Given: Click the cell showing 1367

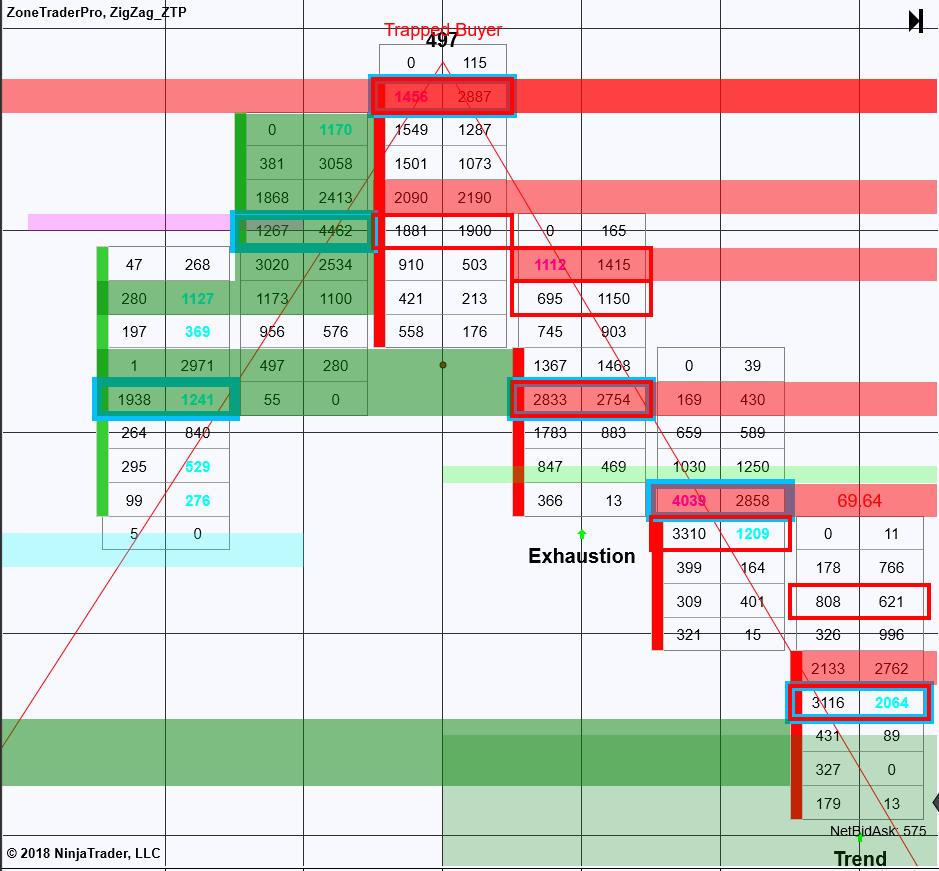Looking at the screenshot, I should coord(550,366).
